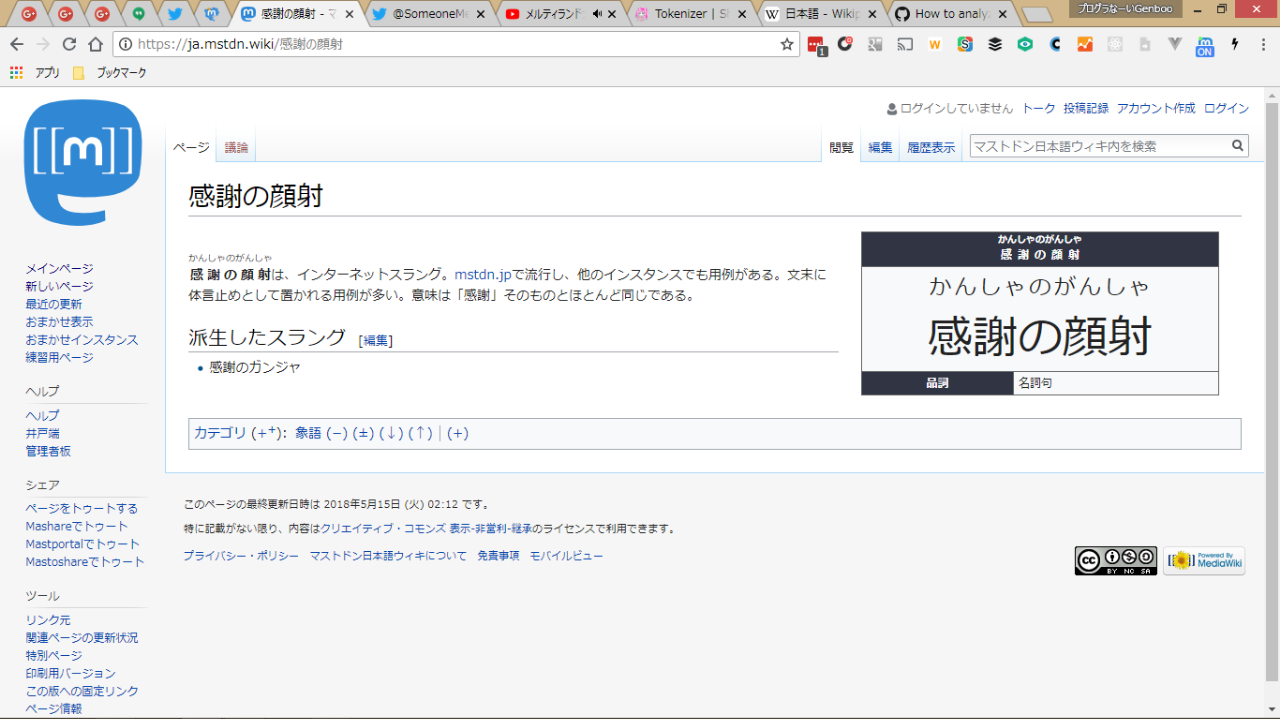Click the wiki search input field
1280x719 pixels.
tap(1098, 146)
